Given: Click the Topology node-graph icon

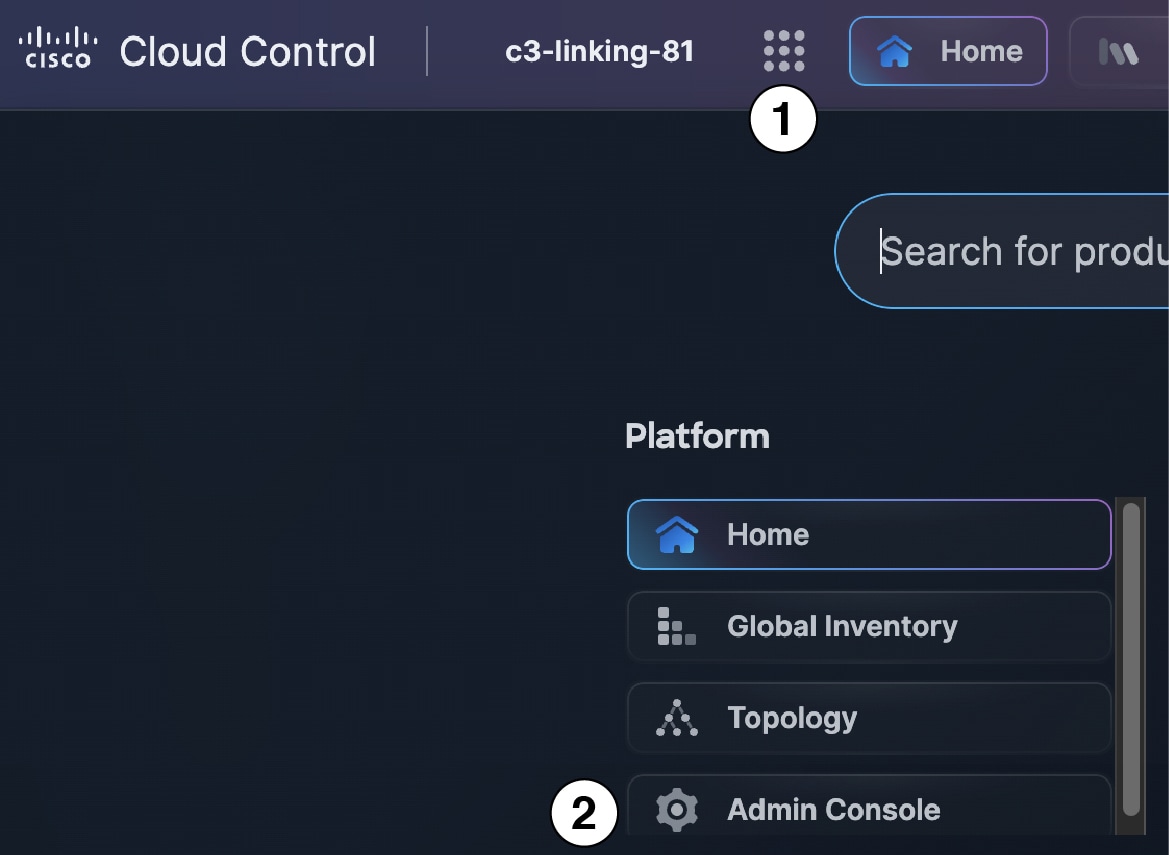Looking at the screenshot, I should coord(677,718).
